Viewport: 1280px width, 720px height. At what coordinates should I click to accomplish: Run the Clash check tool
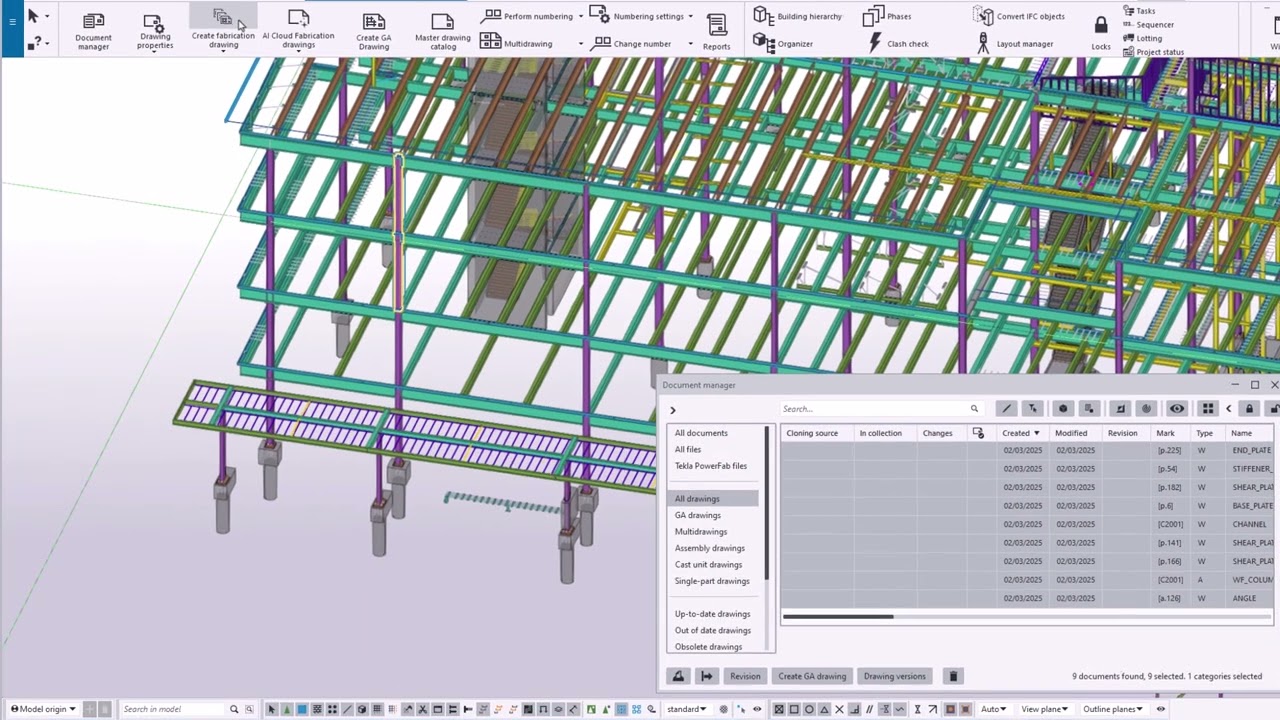click(x=897, y=44)
